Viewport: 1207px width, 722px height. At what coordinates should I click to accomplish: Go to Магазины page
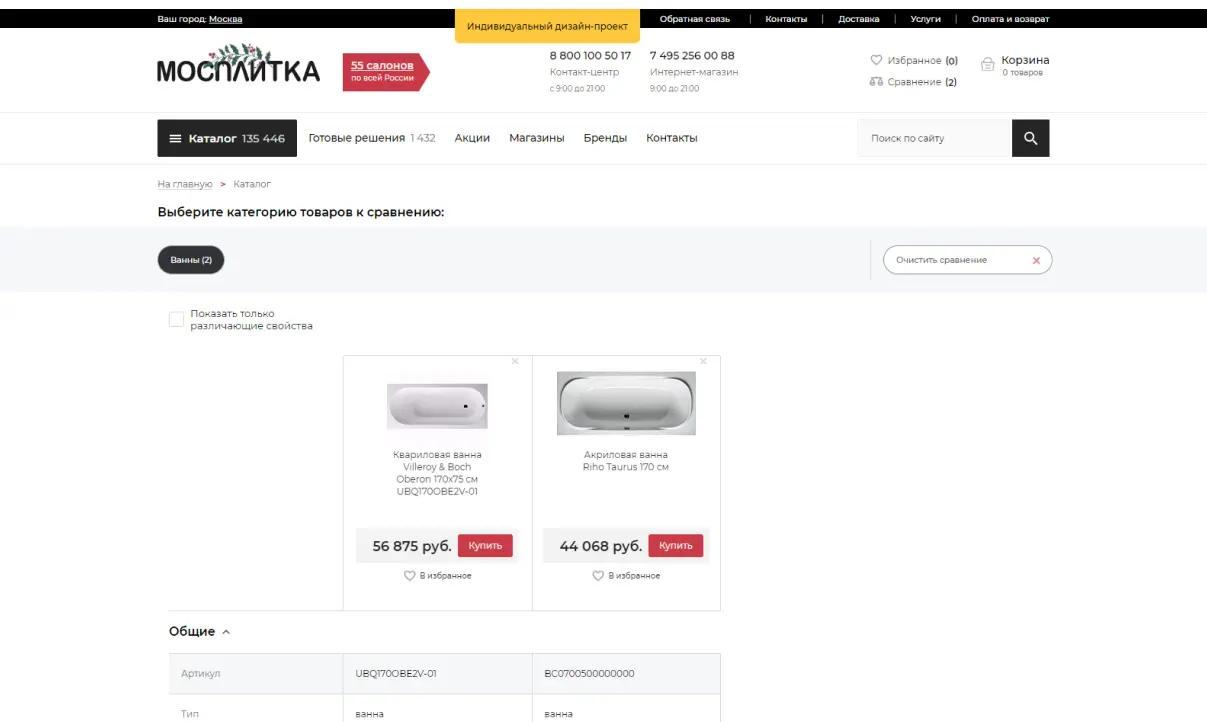[537, 138]
